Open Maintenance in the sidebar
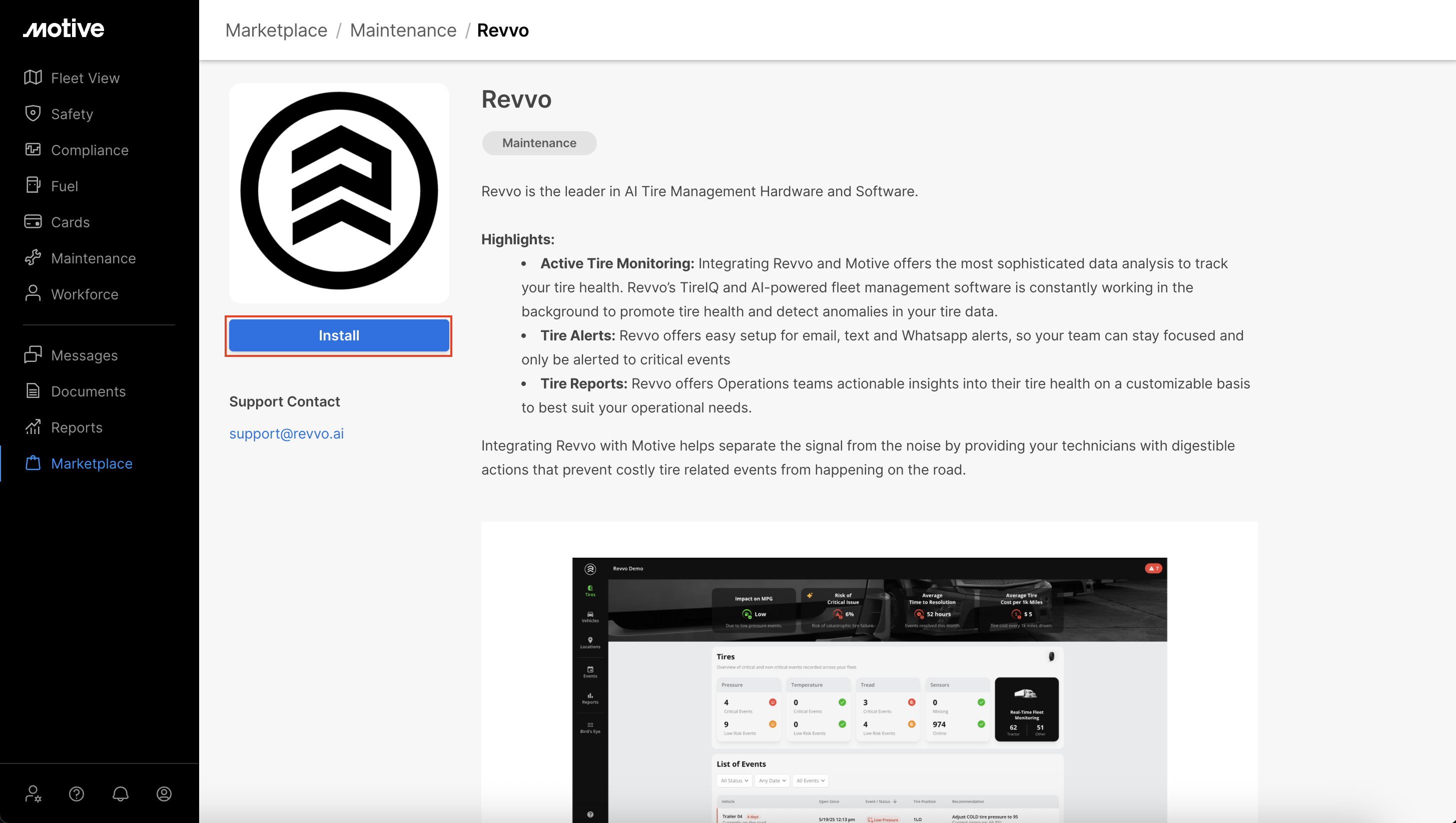 click(93, 258)
